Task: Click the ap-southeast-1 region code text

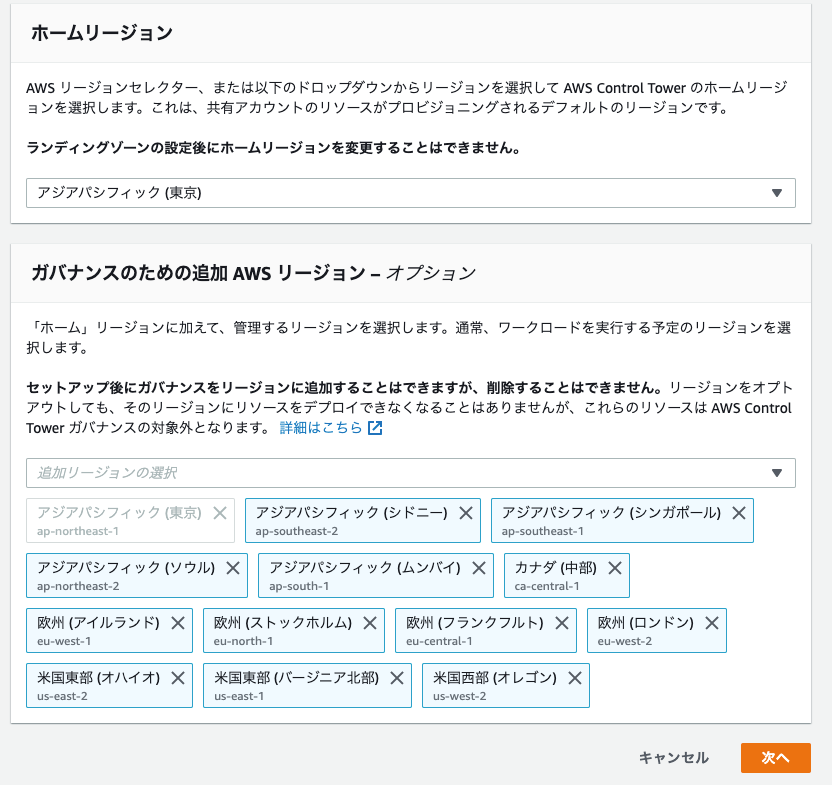Action: pos(543,531)
